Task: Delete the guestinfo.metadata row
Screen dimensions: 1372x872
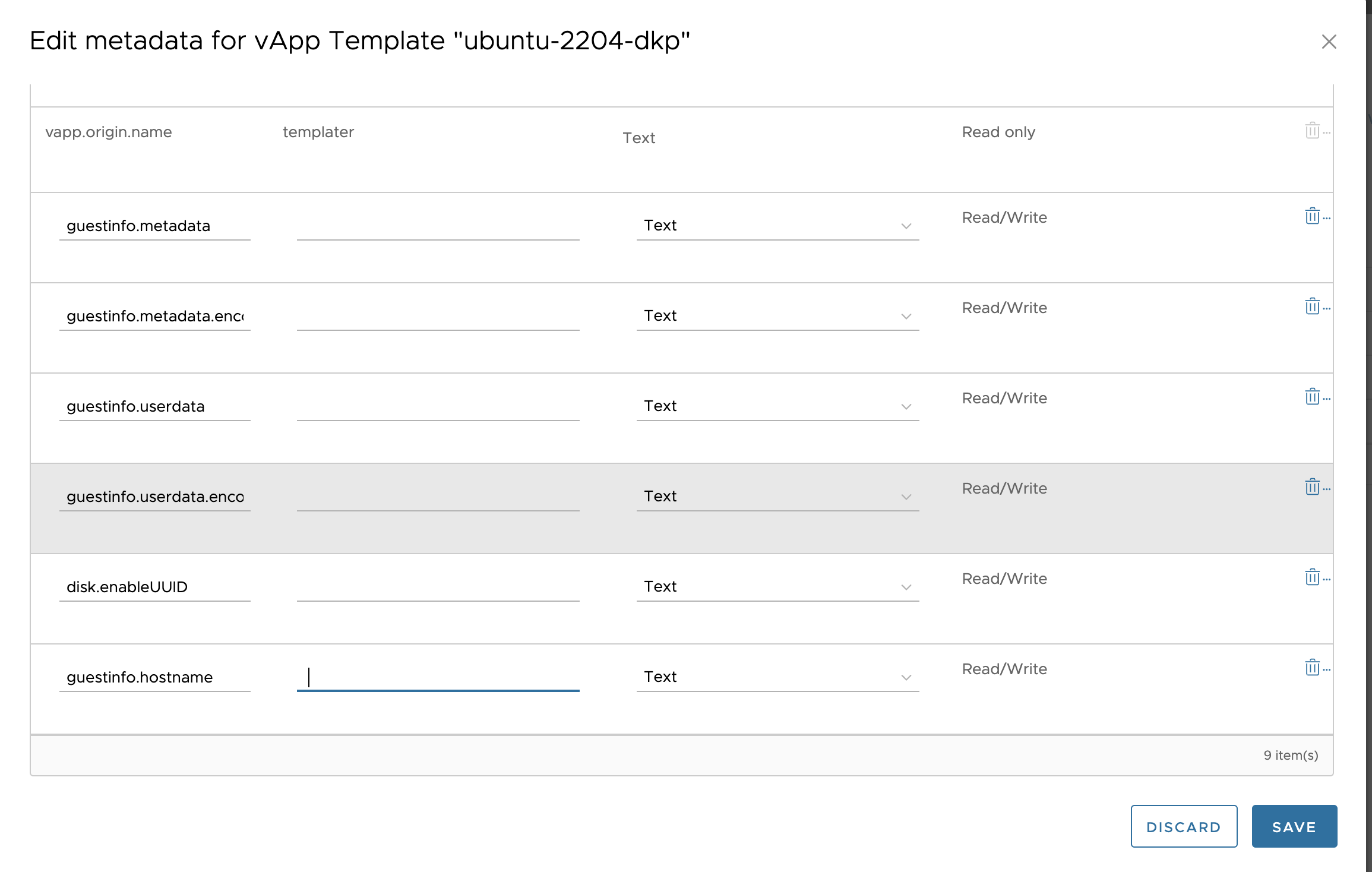Action: pos(1311,216)
